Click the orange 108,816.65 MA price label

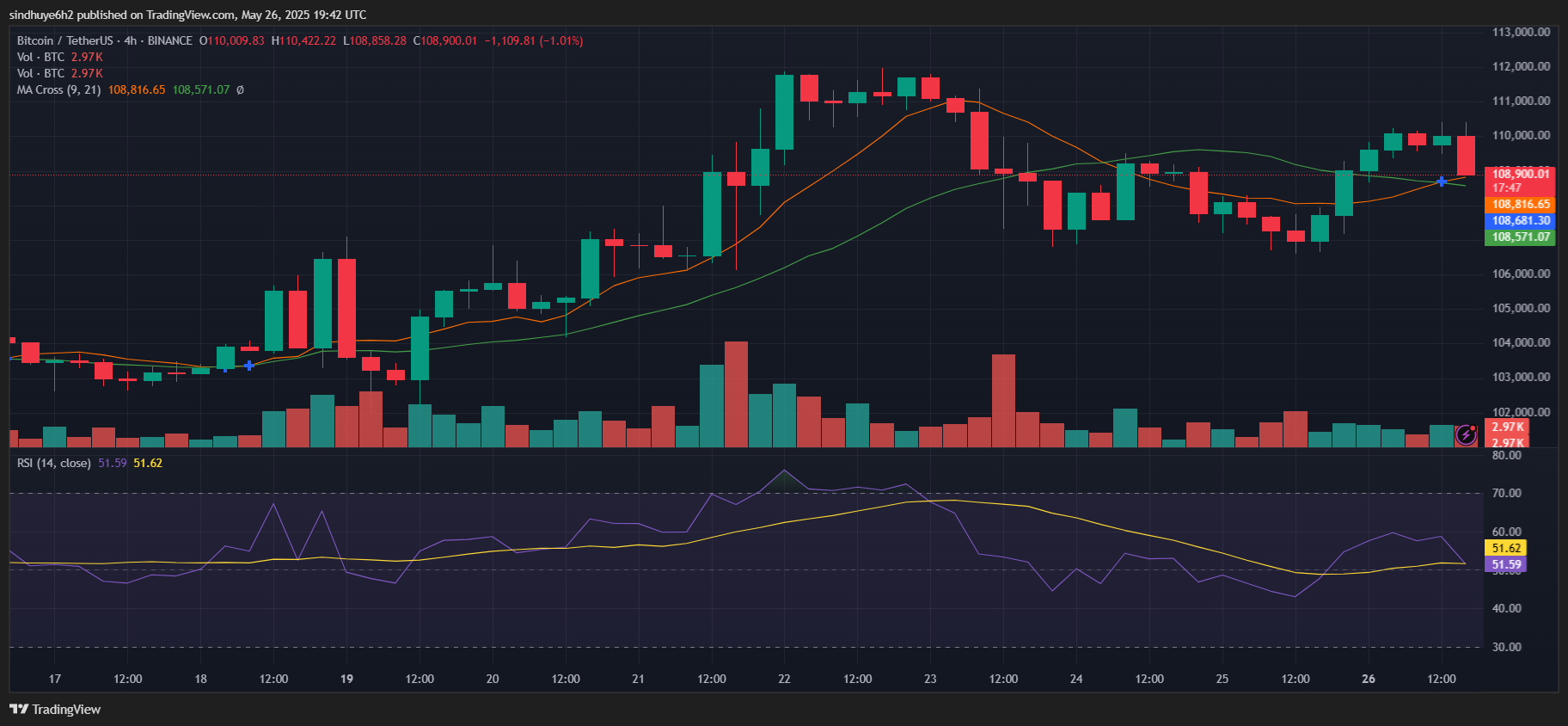1520,204
